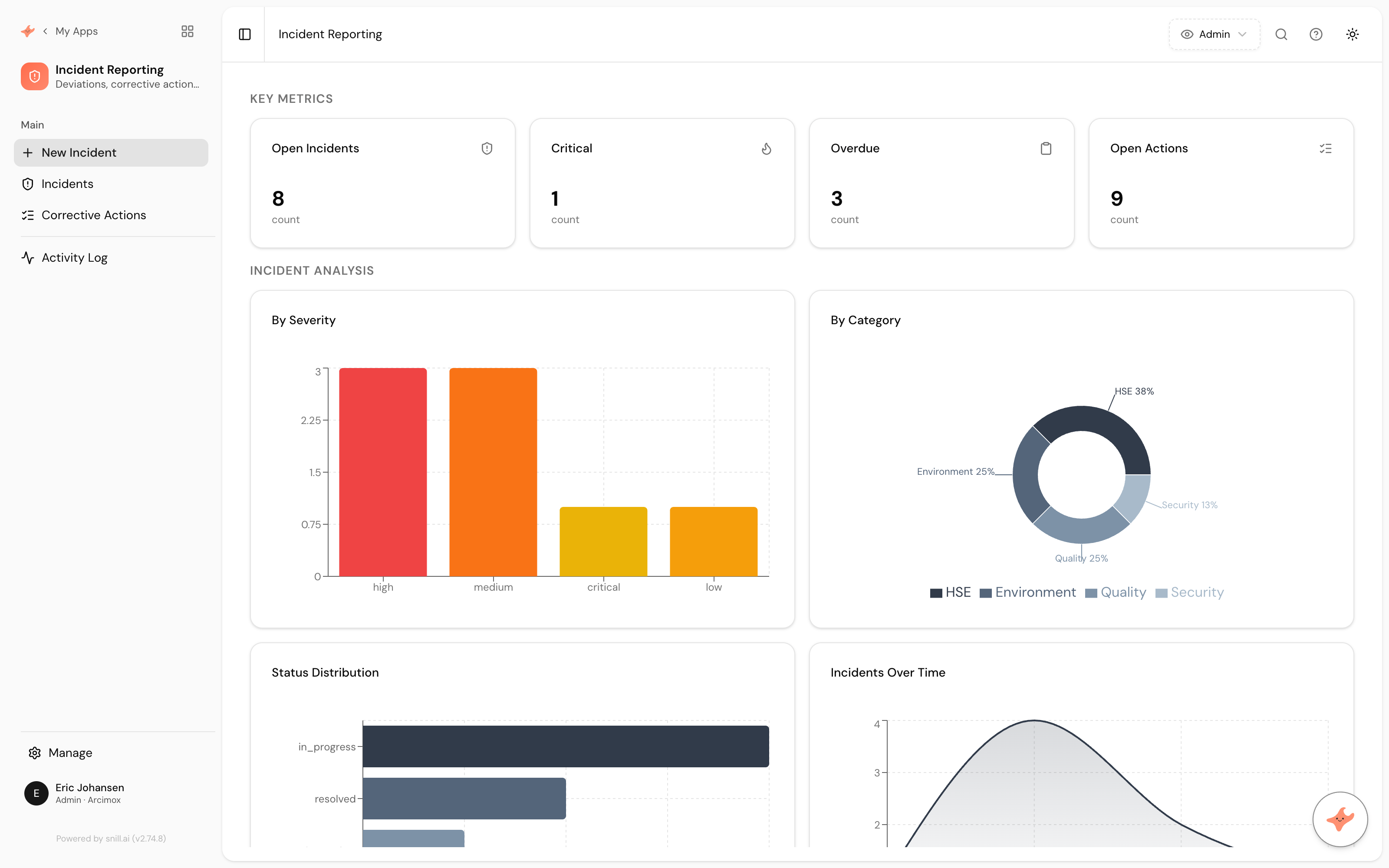Click the 'Security 13%' chart label
Screen dimensions: 1389x868
click(1189, 505)
